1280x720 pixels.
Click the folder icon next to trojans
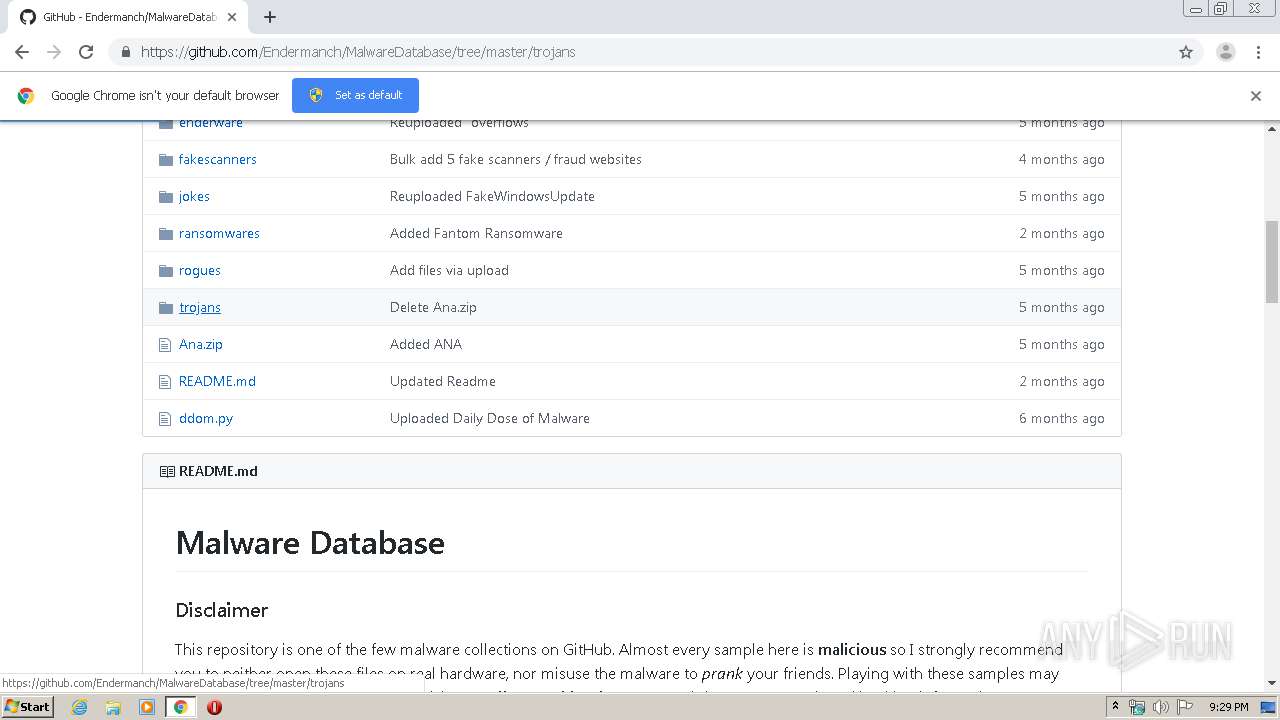[166, 308]
